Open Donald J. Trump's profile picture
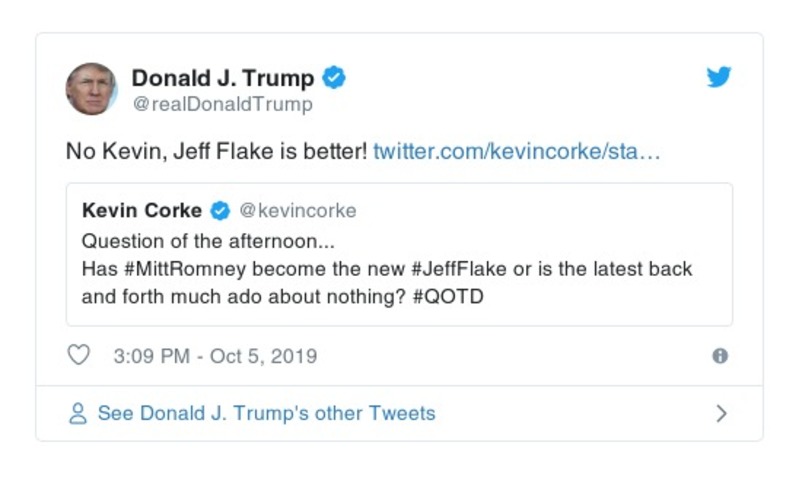This screenshot has height=490, width=799. coord(91,89)
